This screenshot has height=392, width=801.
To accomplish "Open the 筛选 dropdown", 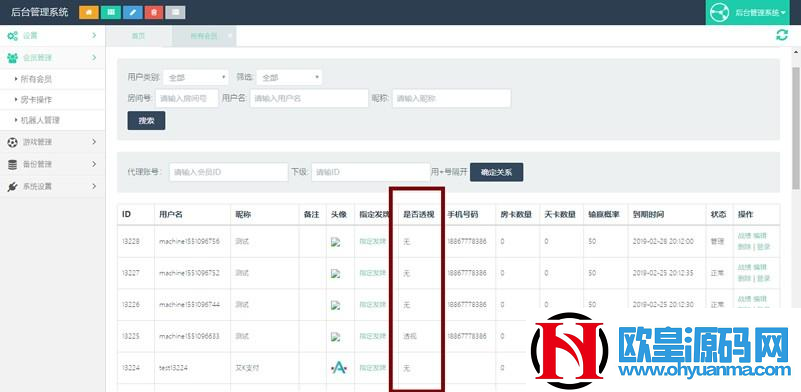I will [x=289, y=78].
